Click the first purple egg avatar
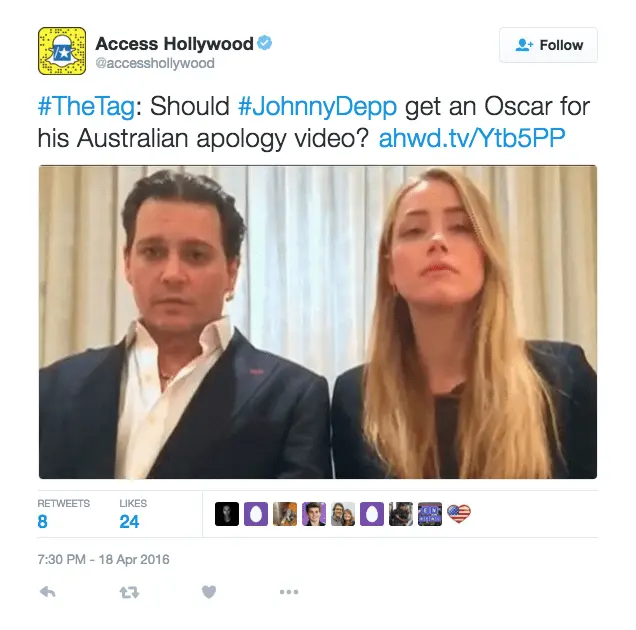 pos(256,514)
